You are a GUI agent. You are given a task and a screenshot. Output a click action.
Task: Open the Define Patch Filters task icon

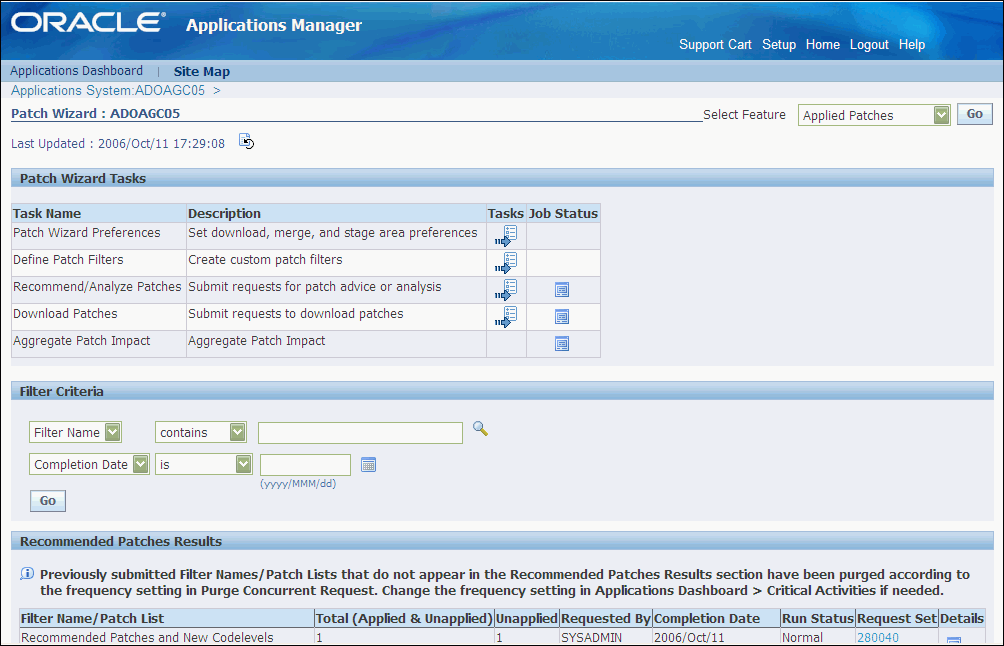[x=506, y=262]
